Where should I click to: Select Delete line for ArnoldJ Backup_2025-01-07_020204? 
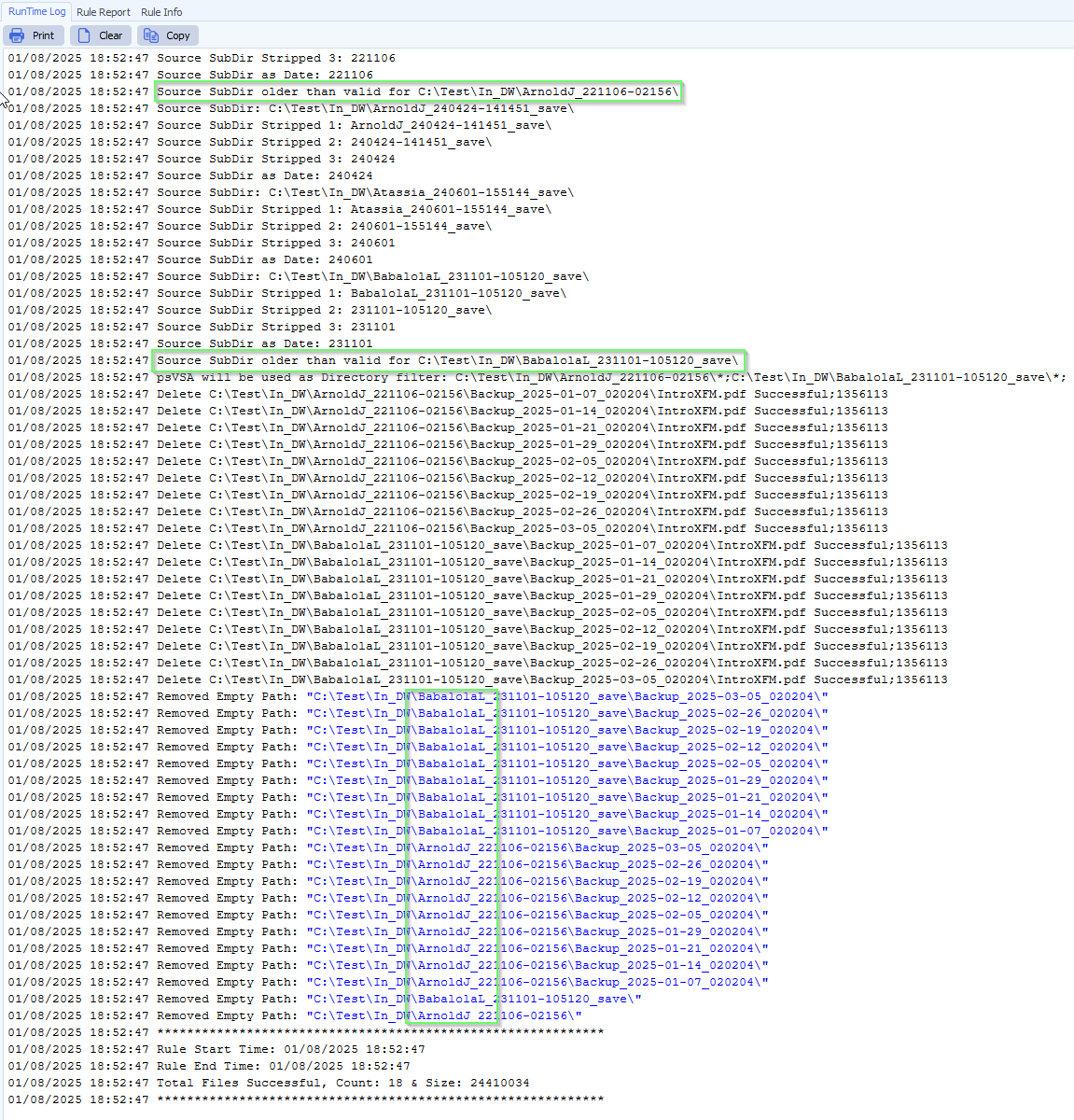pyautogui.click(x=448, y=394)
